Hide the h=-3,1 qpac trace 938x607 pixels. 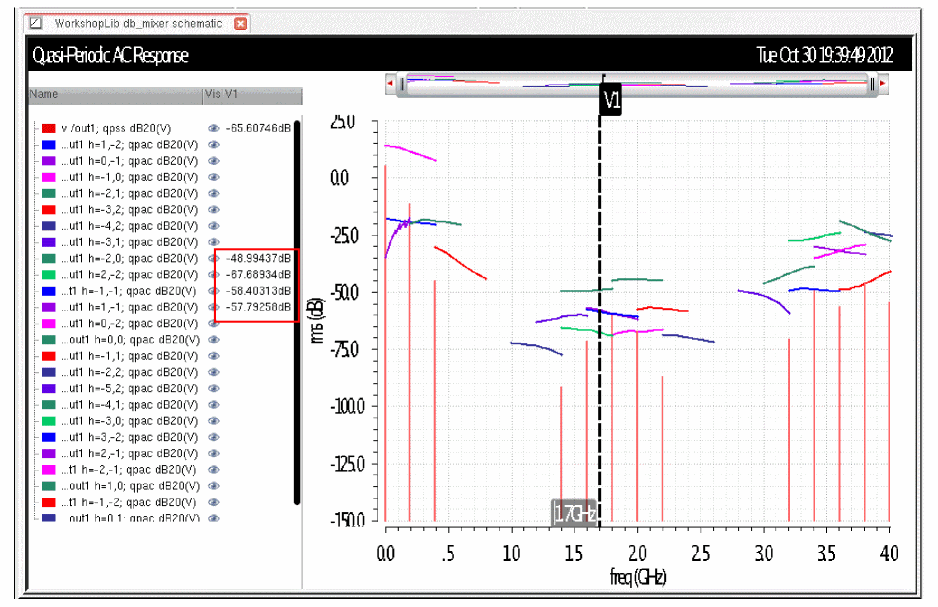click(214, 242)
